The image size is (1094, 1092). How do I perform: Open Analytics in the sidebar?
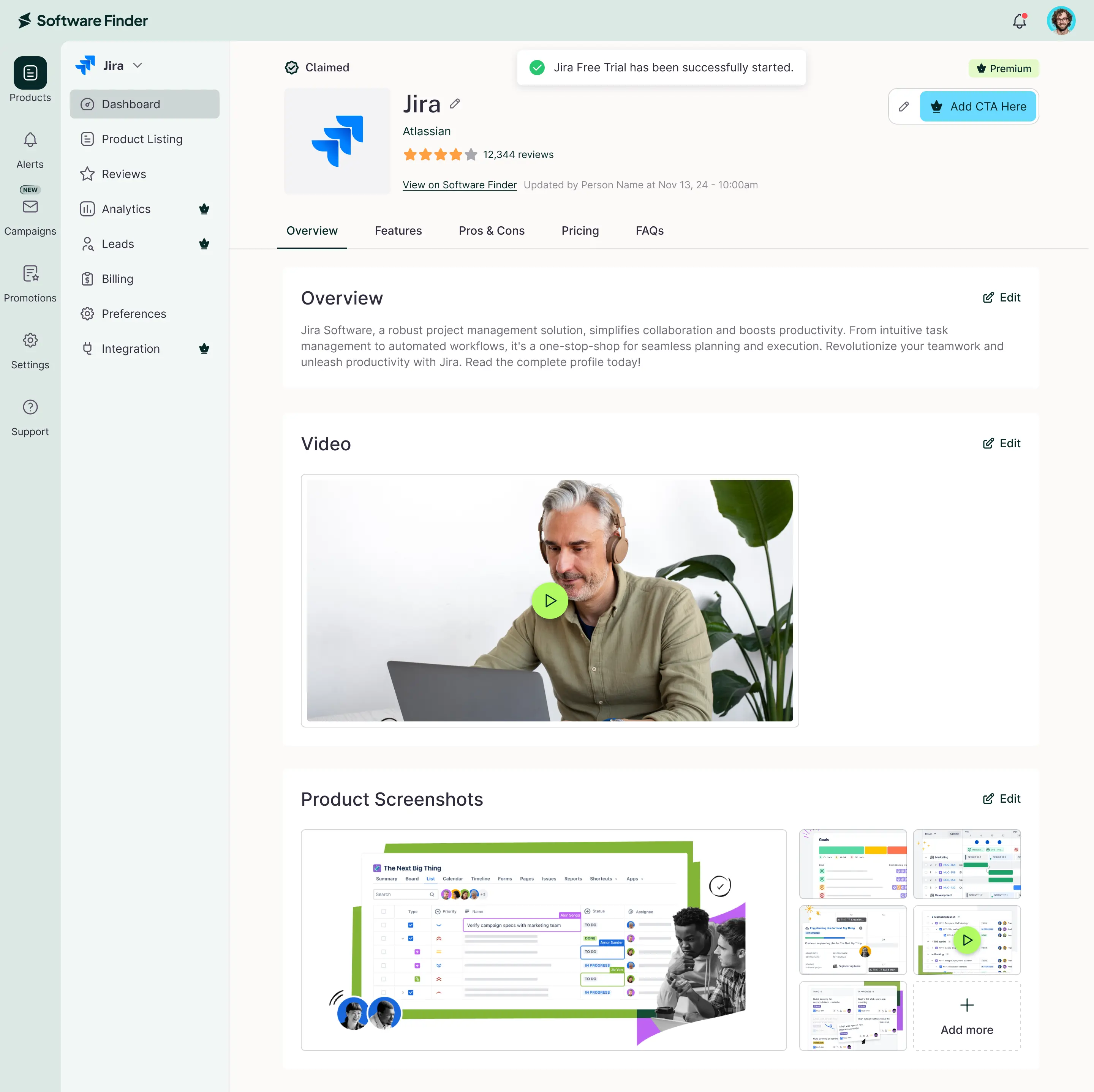coord(144,209)
